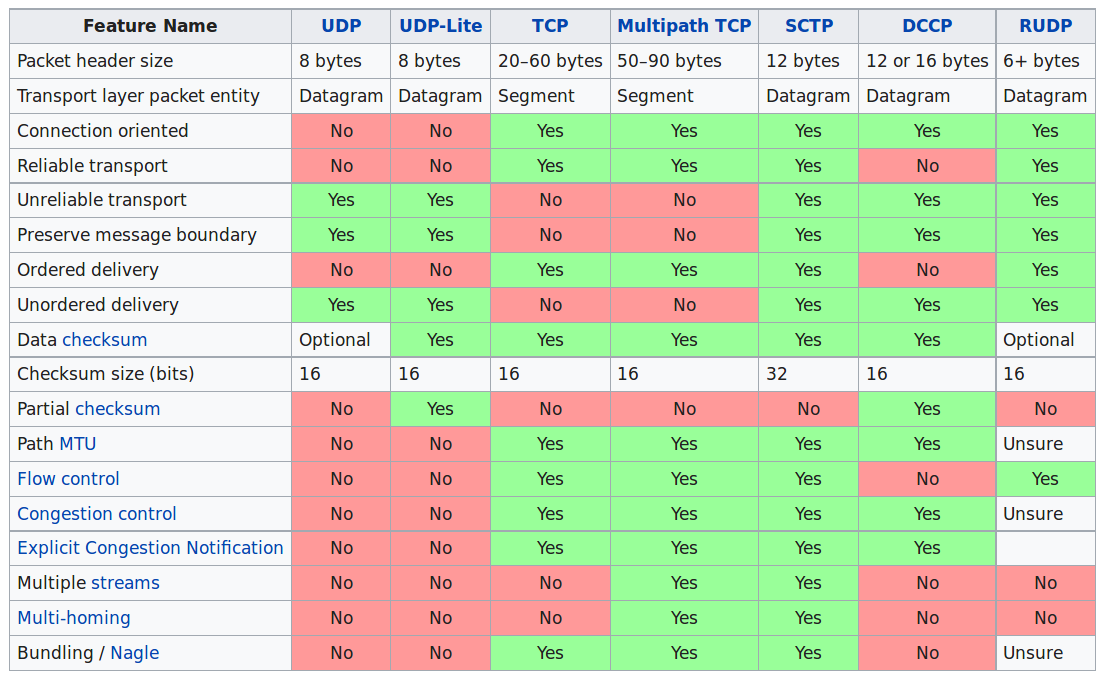The height and width of the screenshot is (680, 1101).
Task: Open the streams link
Action: tap(125, 583)
